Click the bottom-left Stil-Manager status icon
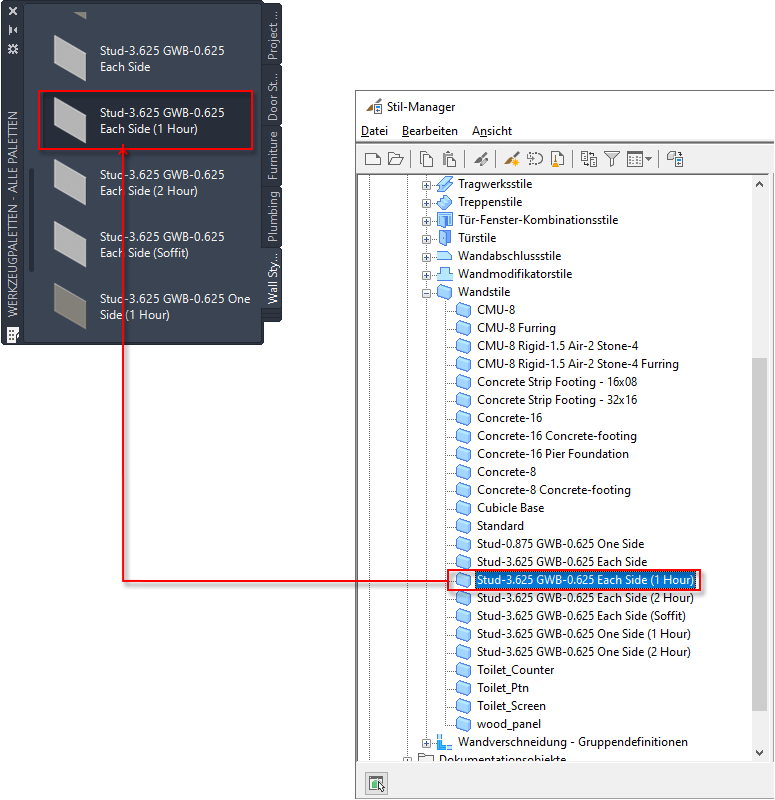The width and height of the screenshot is (775, 800). [377, 783]
